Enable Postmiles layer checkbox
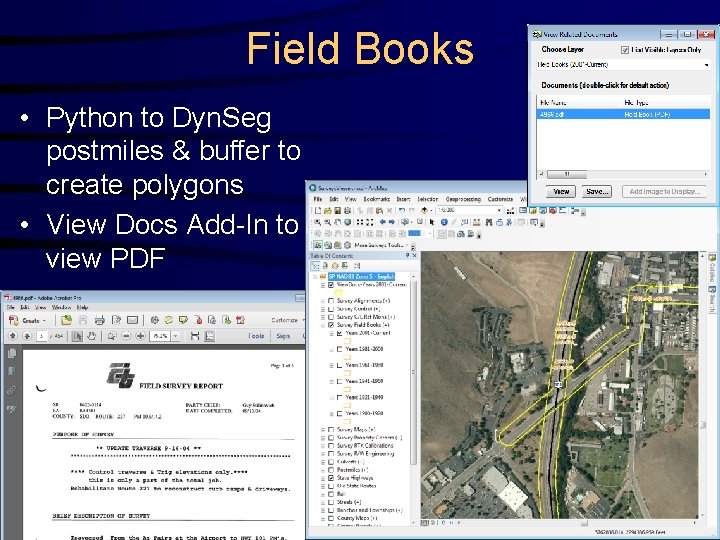720x540 pixels. point(331,470)
